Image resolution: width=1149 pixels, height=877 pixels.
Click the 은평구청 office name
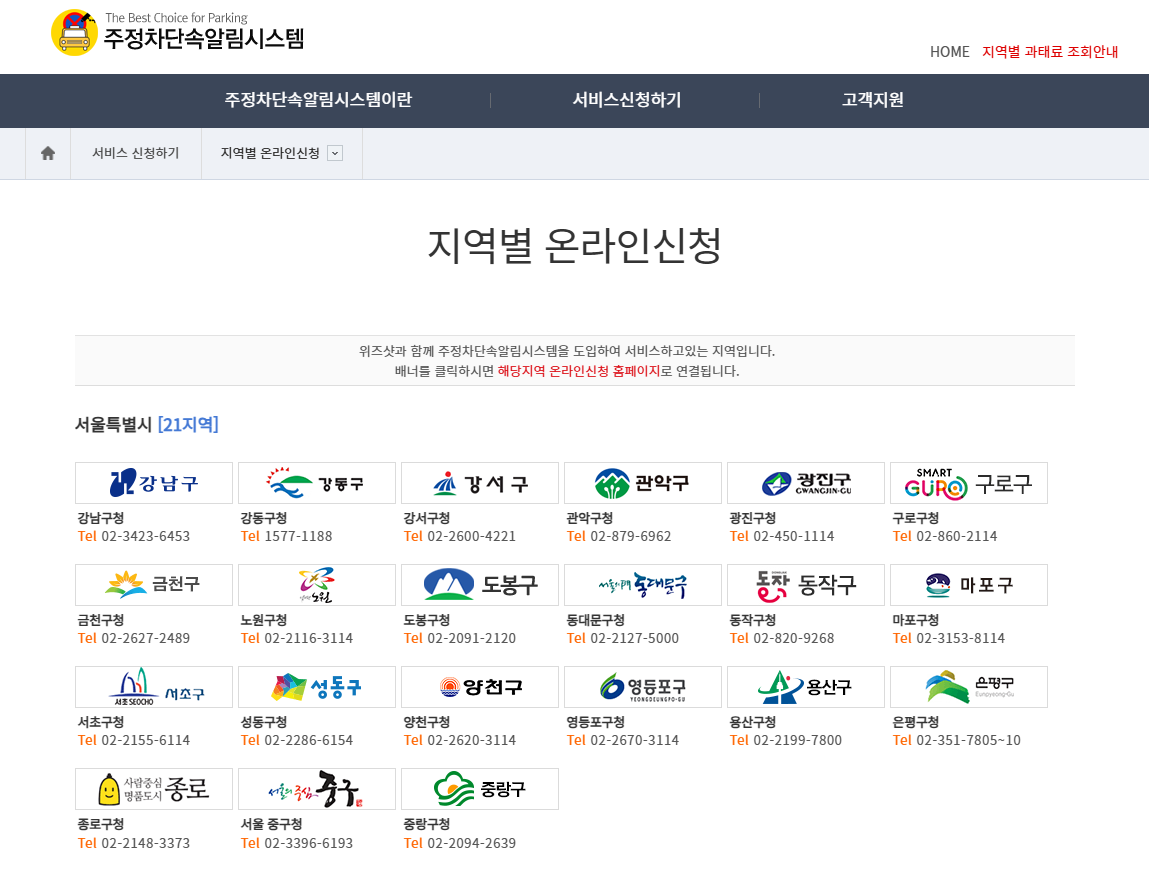pos(915,722)
